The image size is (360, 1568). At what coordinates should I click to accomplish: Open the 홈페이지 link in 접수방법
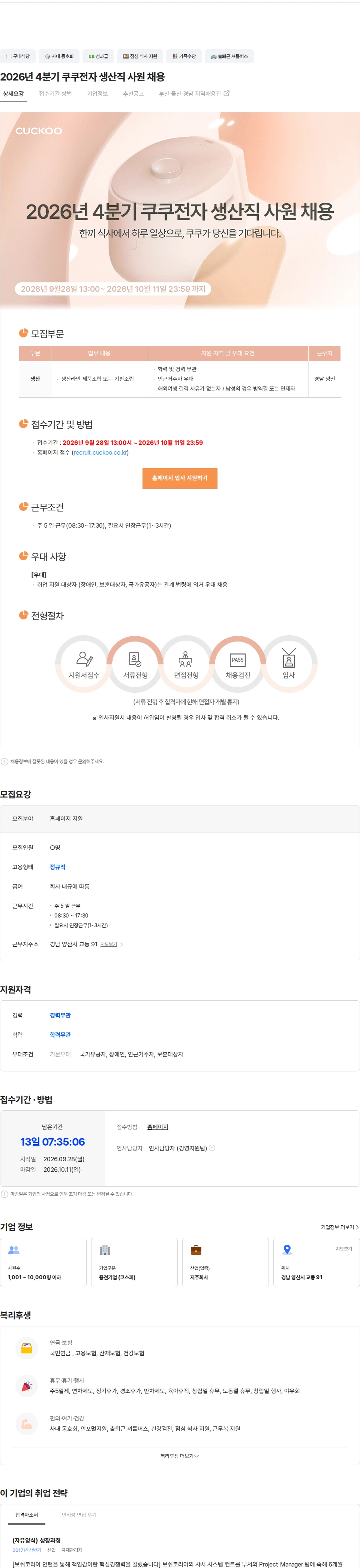pyautogui.click(x=158, y=1127)
